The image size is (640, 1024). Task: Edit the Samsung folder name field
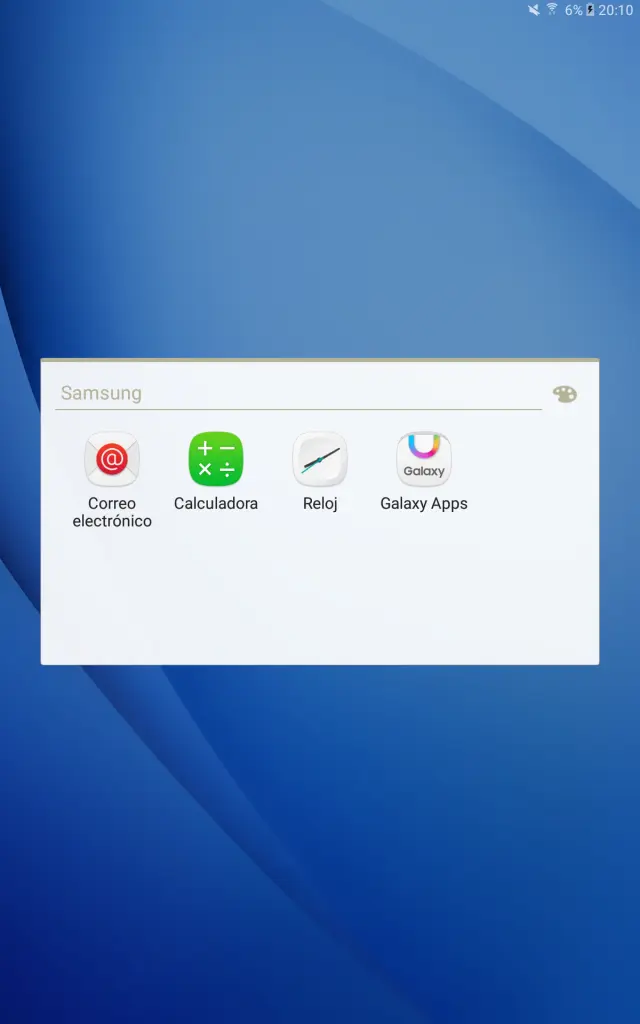pyautogui.click(x=298, y=393)
